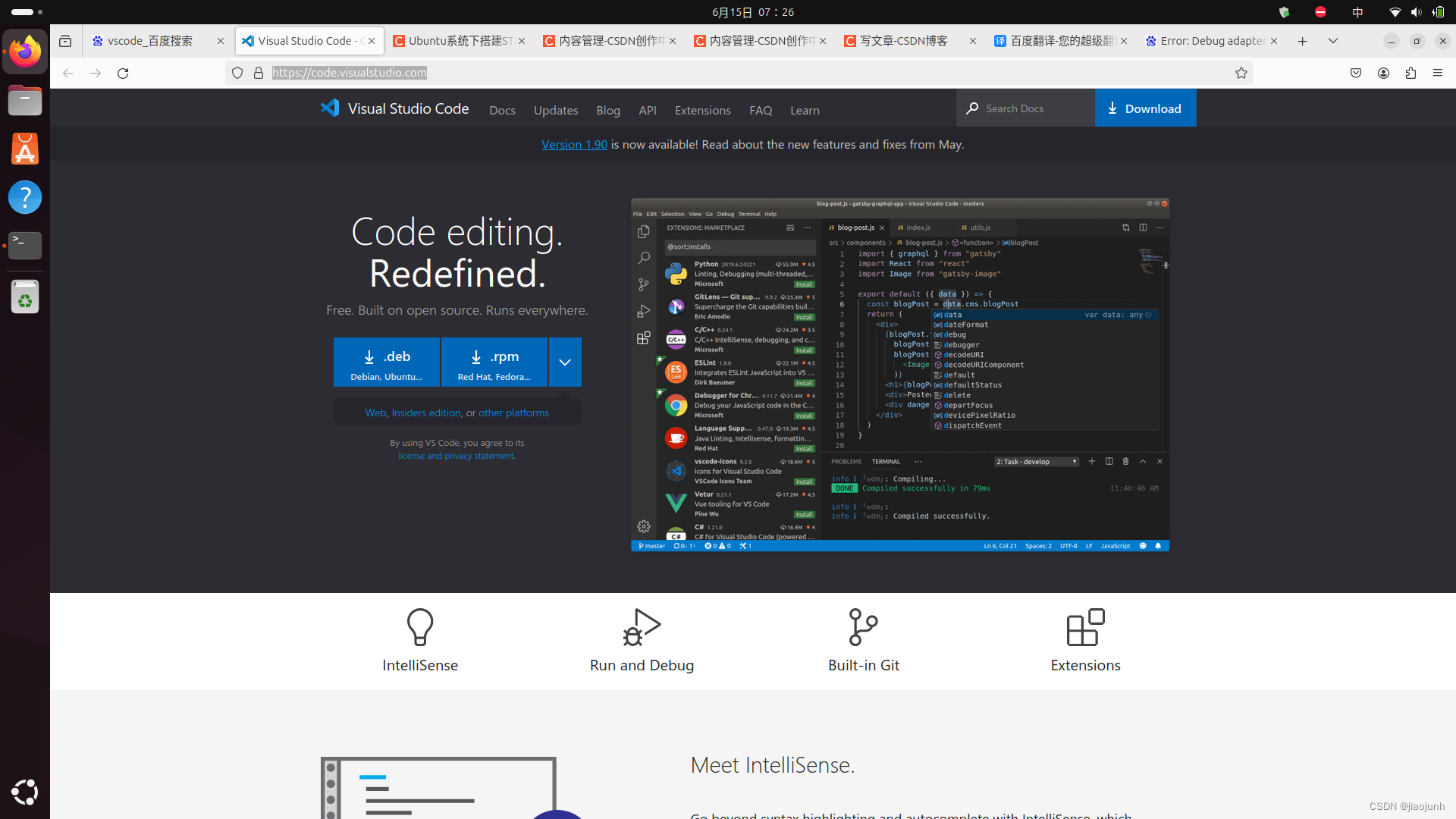Open the other platforms link
Viewport: 1456px width, 819px height.
[x=513, y=413]
